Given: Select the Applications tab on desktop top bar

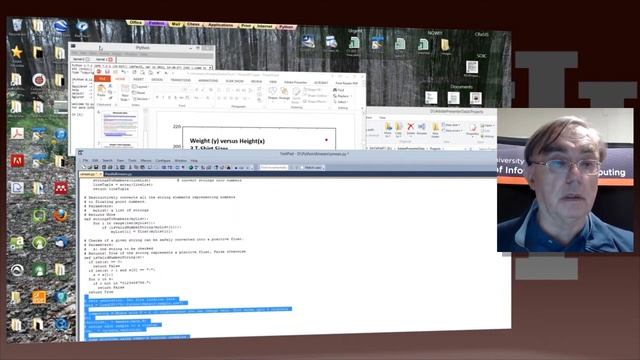Looking at the screenshot, I should (221, 25).
